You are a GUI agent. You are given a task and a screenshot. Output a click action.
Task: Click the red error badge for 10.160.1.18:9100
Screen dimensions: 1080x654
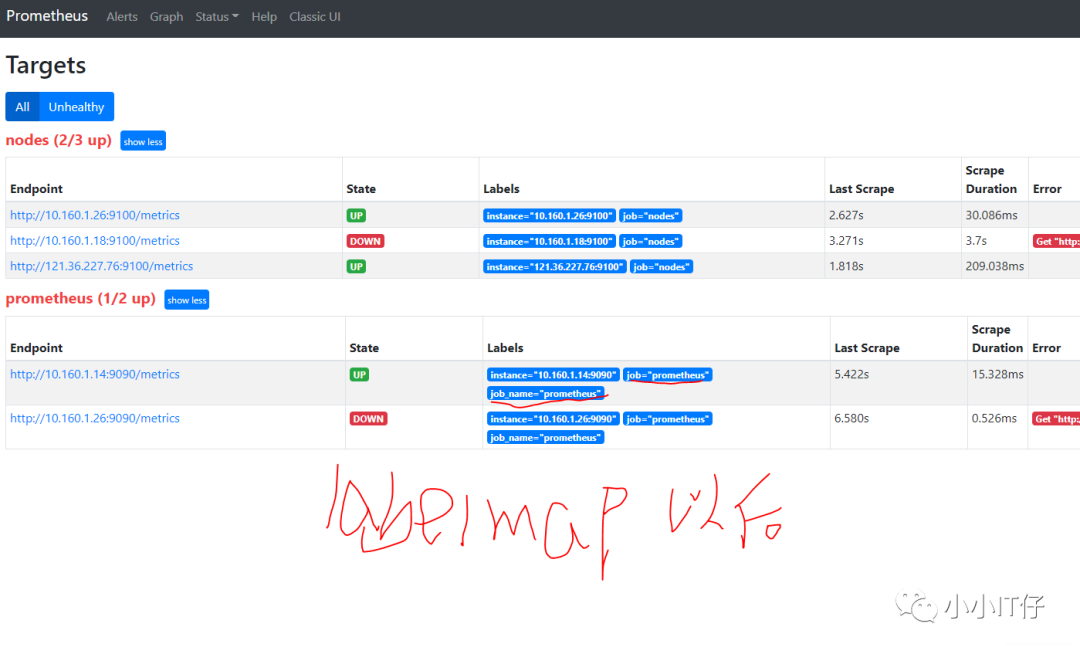[x=1057, y=241]
